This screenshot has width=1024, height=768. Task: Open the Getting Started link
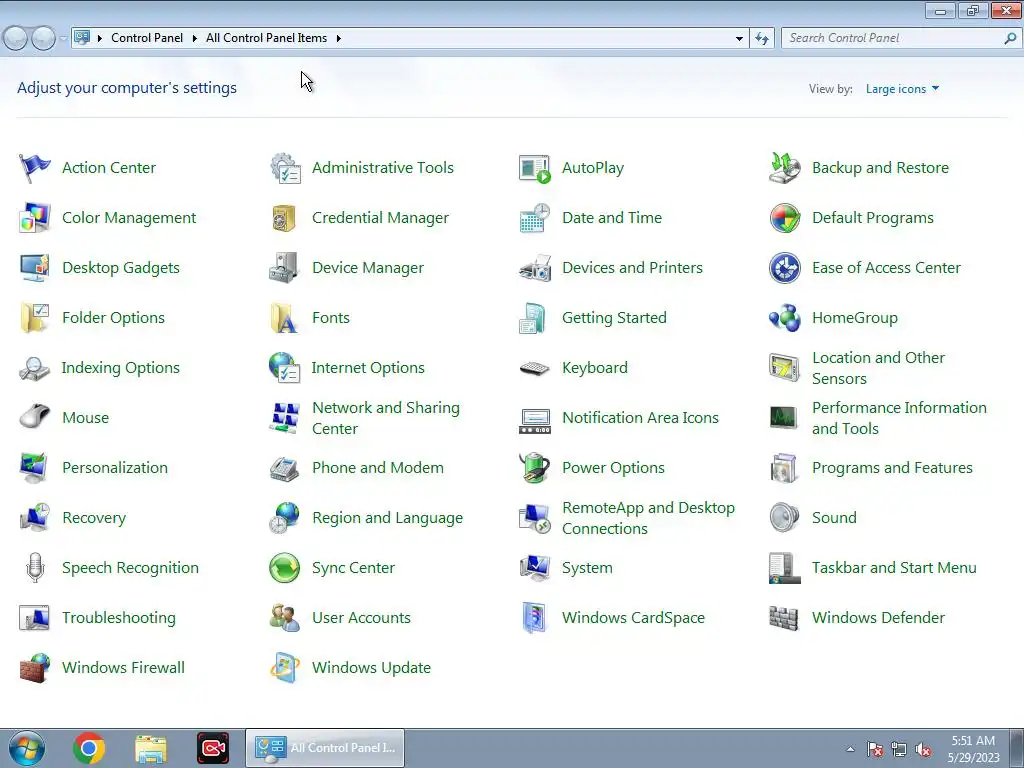point(614,318)
